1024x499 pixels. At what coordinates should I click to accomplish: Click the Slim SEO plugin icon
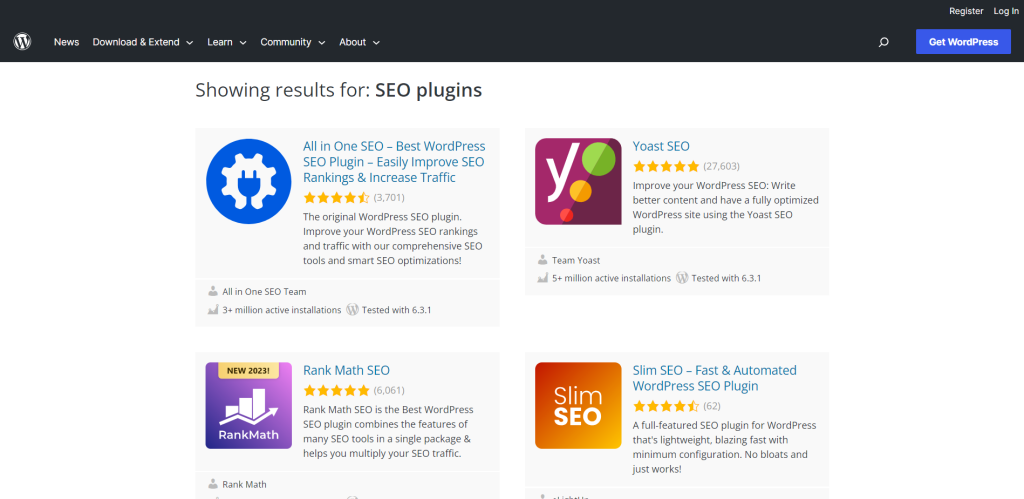578,405
